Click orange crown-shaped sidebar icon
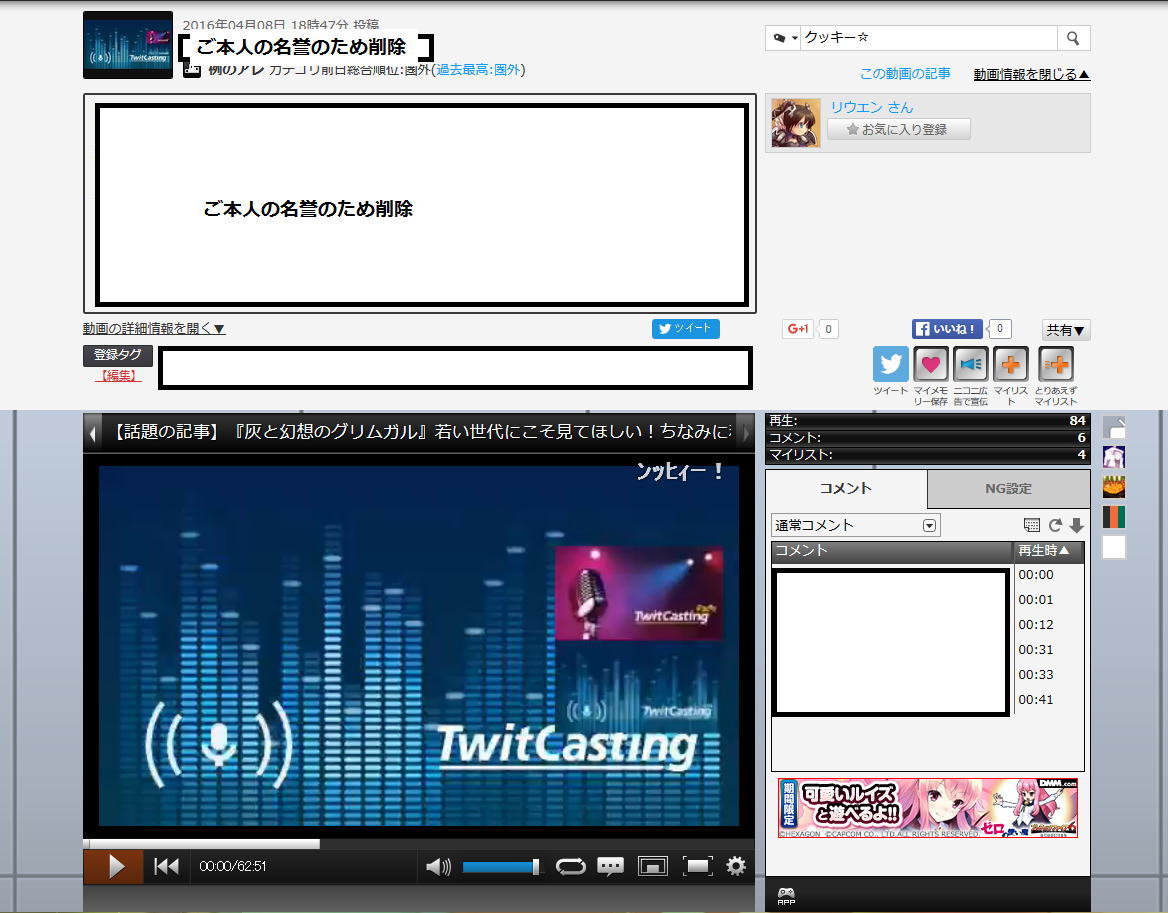Image resolution: width=1168 pixels, height=913 pixels. 1114,486
